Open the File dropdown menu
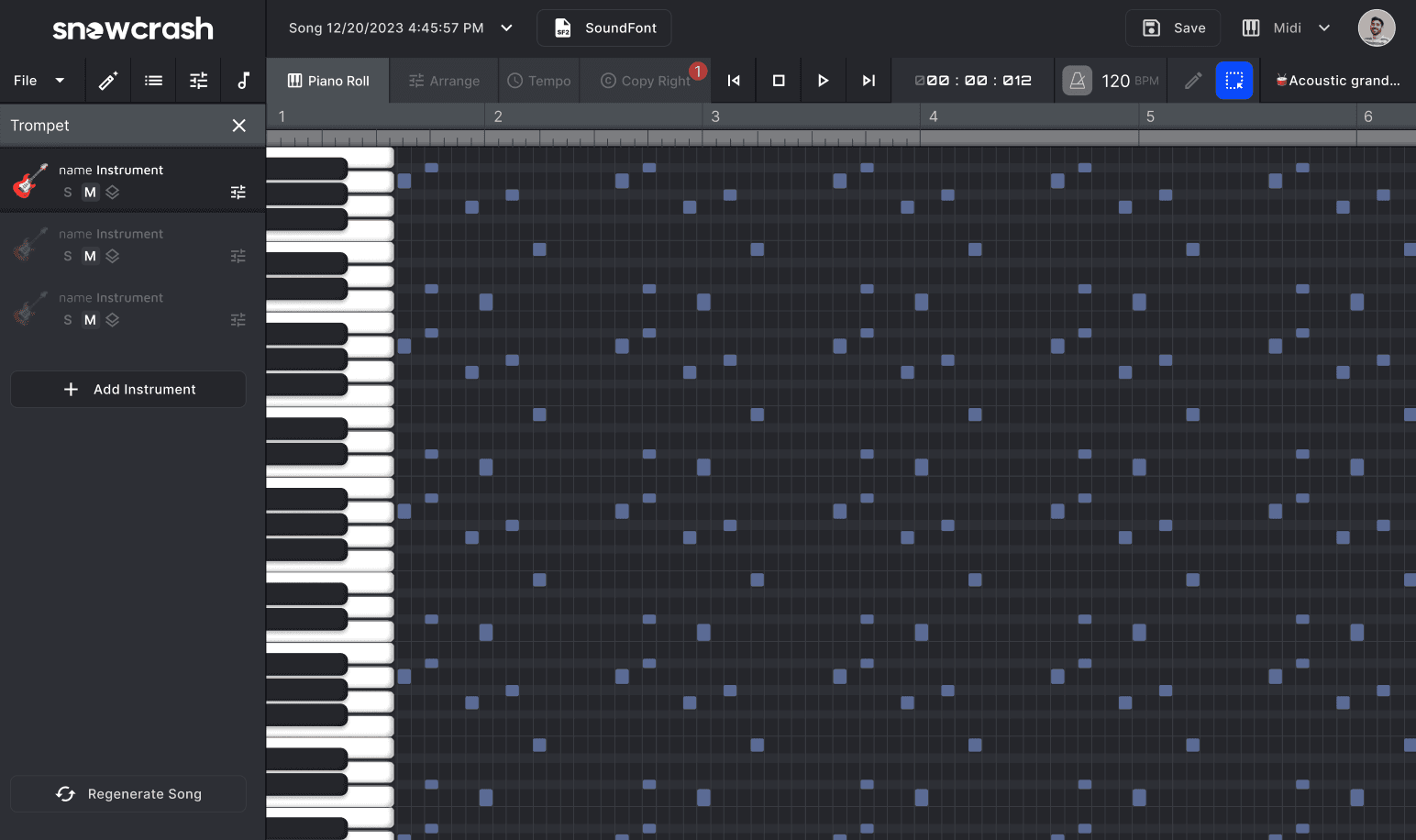The image size is (1416, 840). 39,81
